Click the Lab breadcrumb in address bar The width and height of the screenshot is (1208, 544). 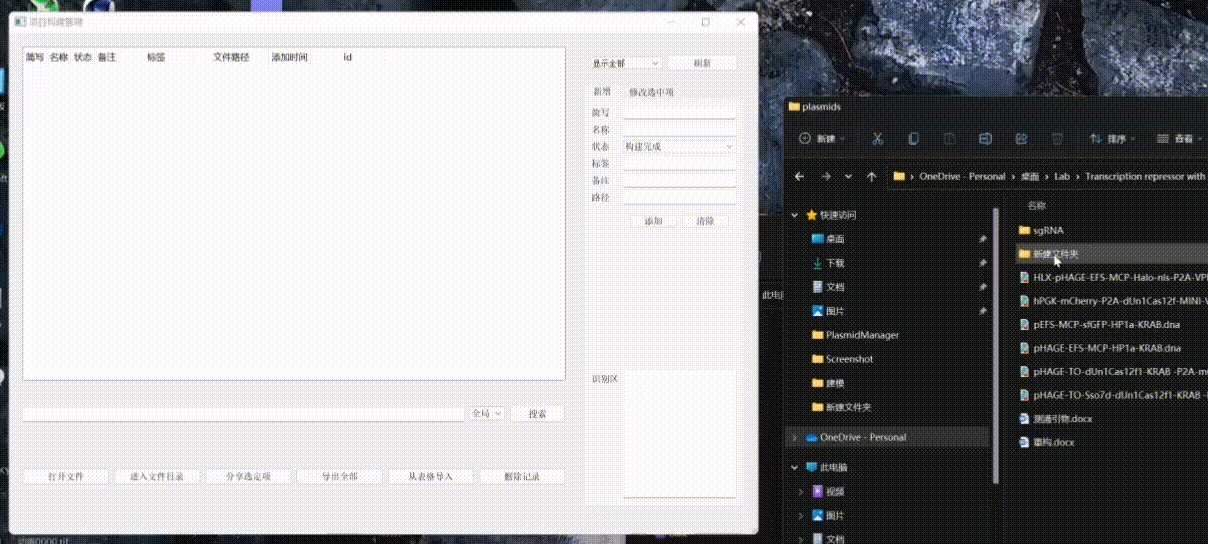tap(1061, 176)
